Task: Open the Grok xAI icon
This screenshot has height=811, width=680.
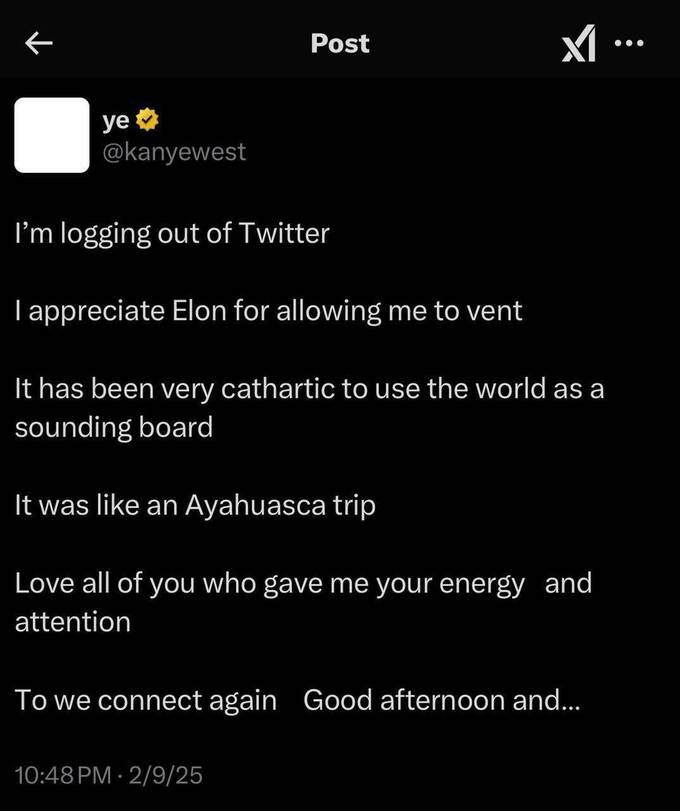Action: pos(579,43)
